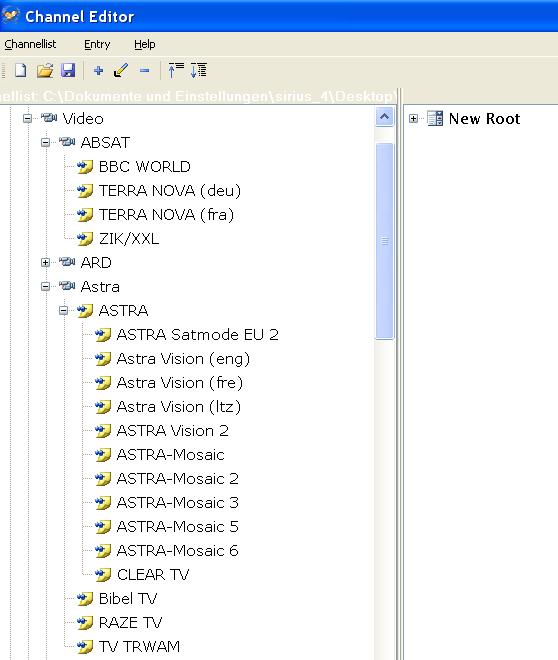Select ASTRA-Mosaic 2 entry
The image size is (558, 660).
(178, 479)
